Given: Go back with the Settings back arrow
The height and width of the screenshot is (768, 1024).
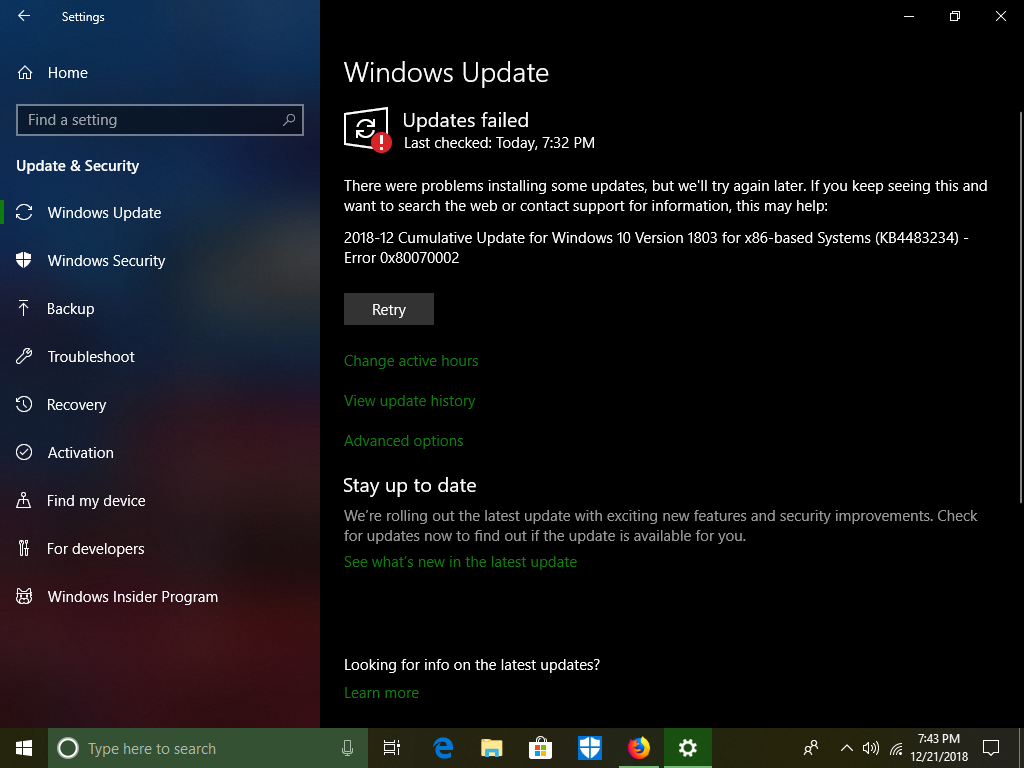Looking at the screenshot, I should [x=24, y=16].
